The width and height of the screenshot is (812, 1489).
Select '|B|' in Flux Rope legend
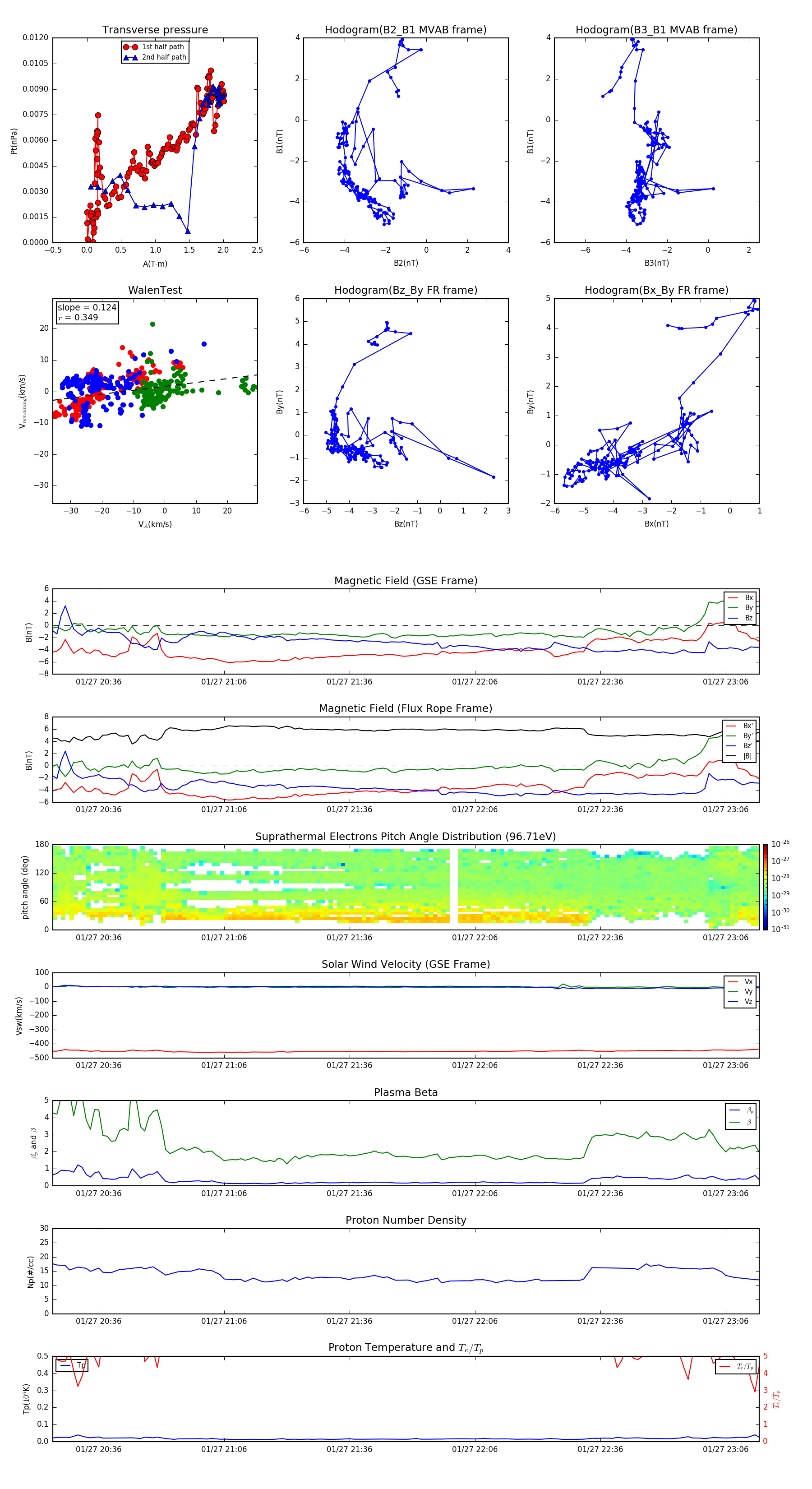coord(740,756)
